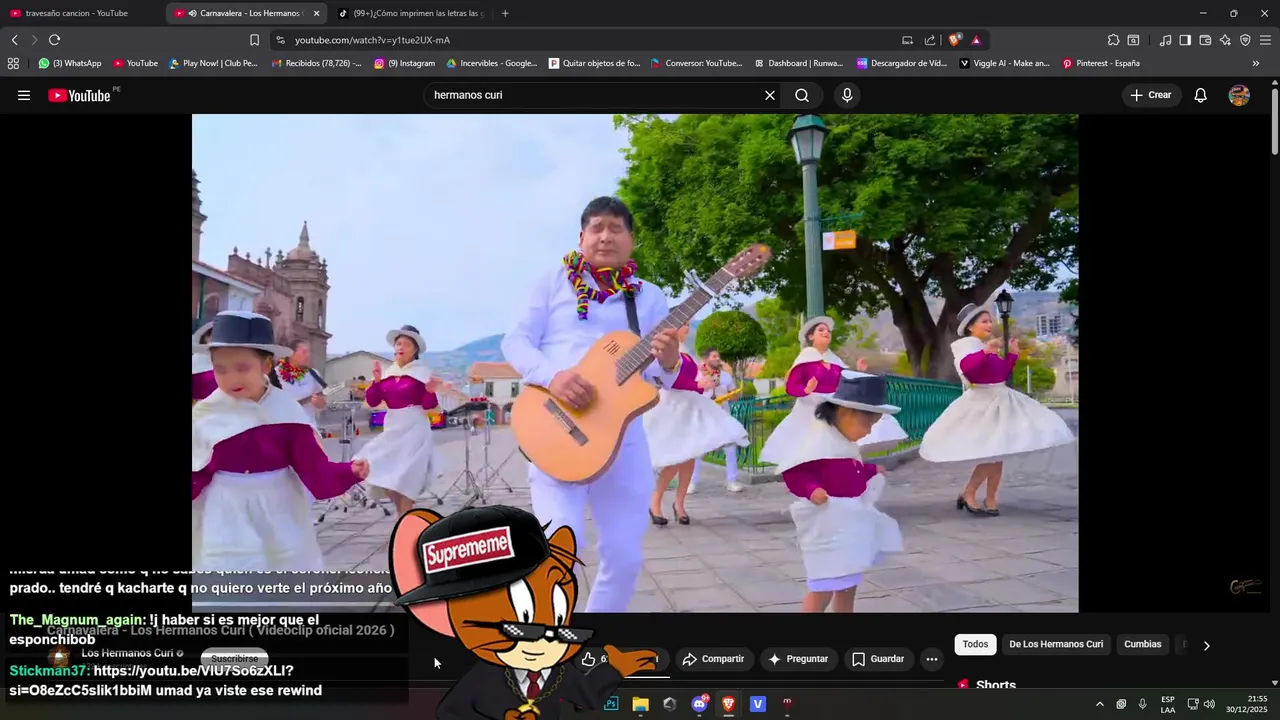Open Brave Rewards triangle icon
Screen dimensions: 1280x720
click(x=976, y=40)
